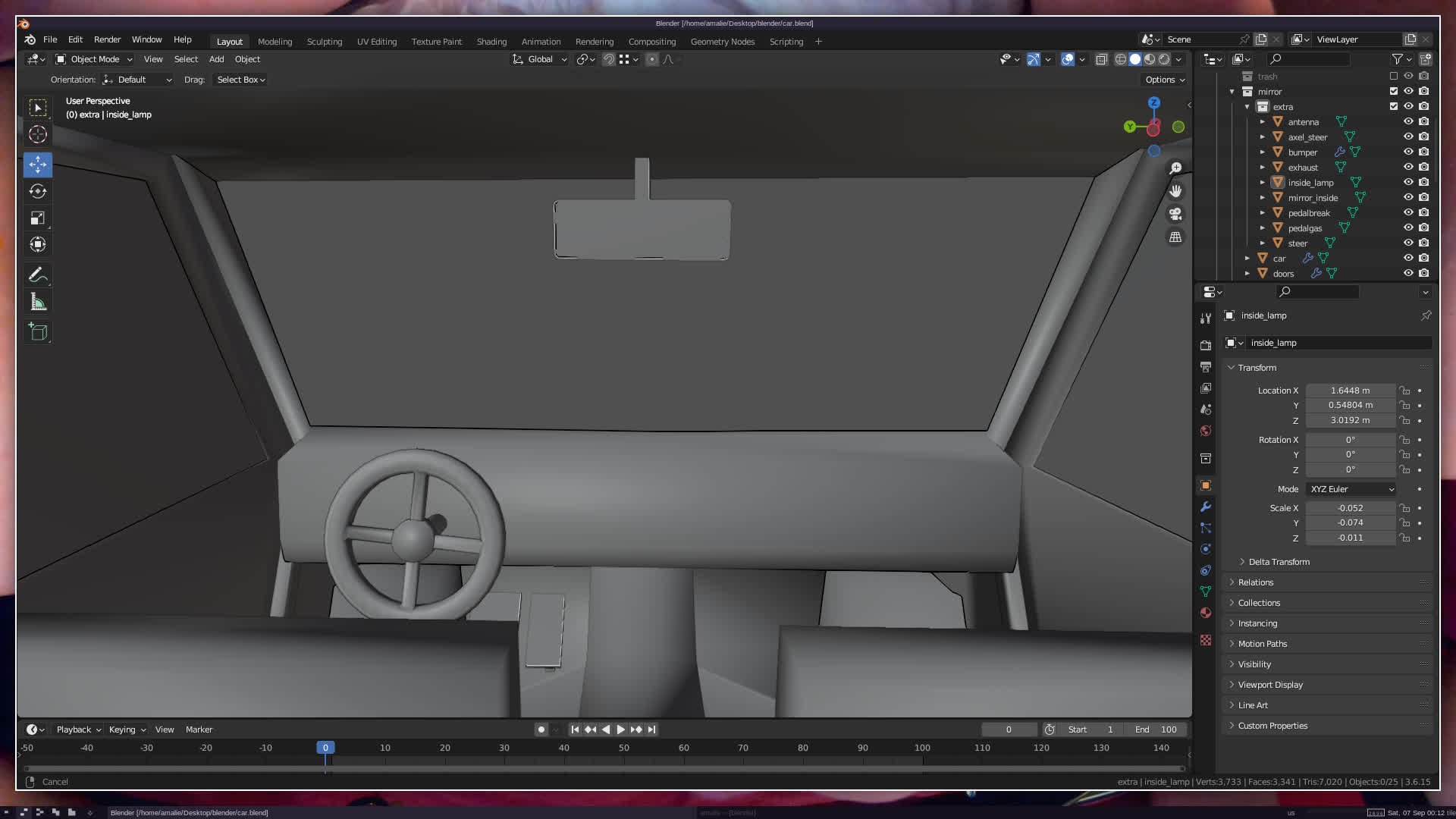
Task: Open the Material properties tab
Action: [1206, 613]
